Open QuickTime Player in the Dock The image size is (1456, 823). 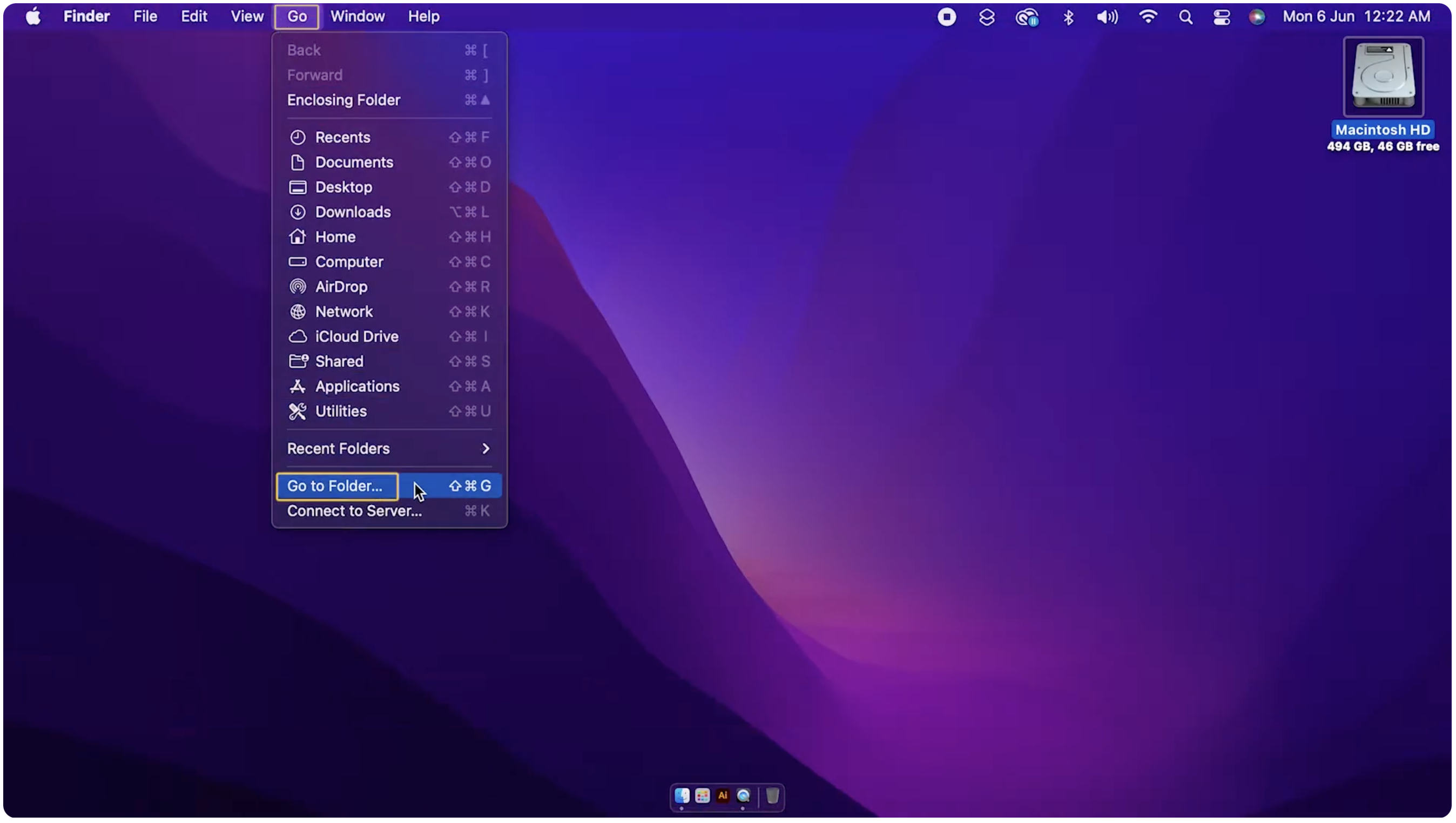pos(743,796)
